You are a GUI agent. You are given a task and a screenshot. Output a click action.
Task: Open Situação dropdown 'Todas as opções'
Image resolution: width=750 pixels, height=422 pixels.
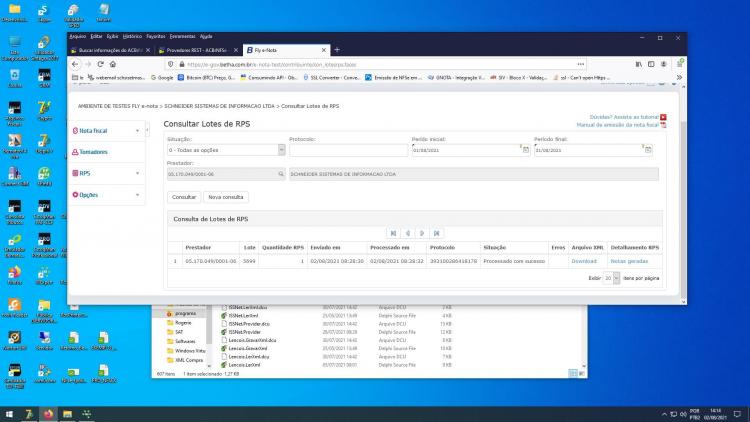pyautogui.click(x=226, y=150)
